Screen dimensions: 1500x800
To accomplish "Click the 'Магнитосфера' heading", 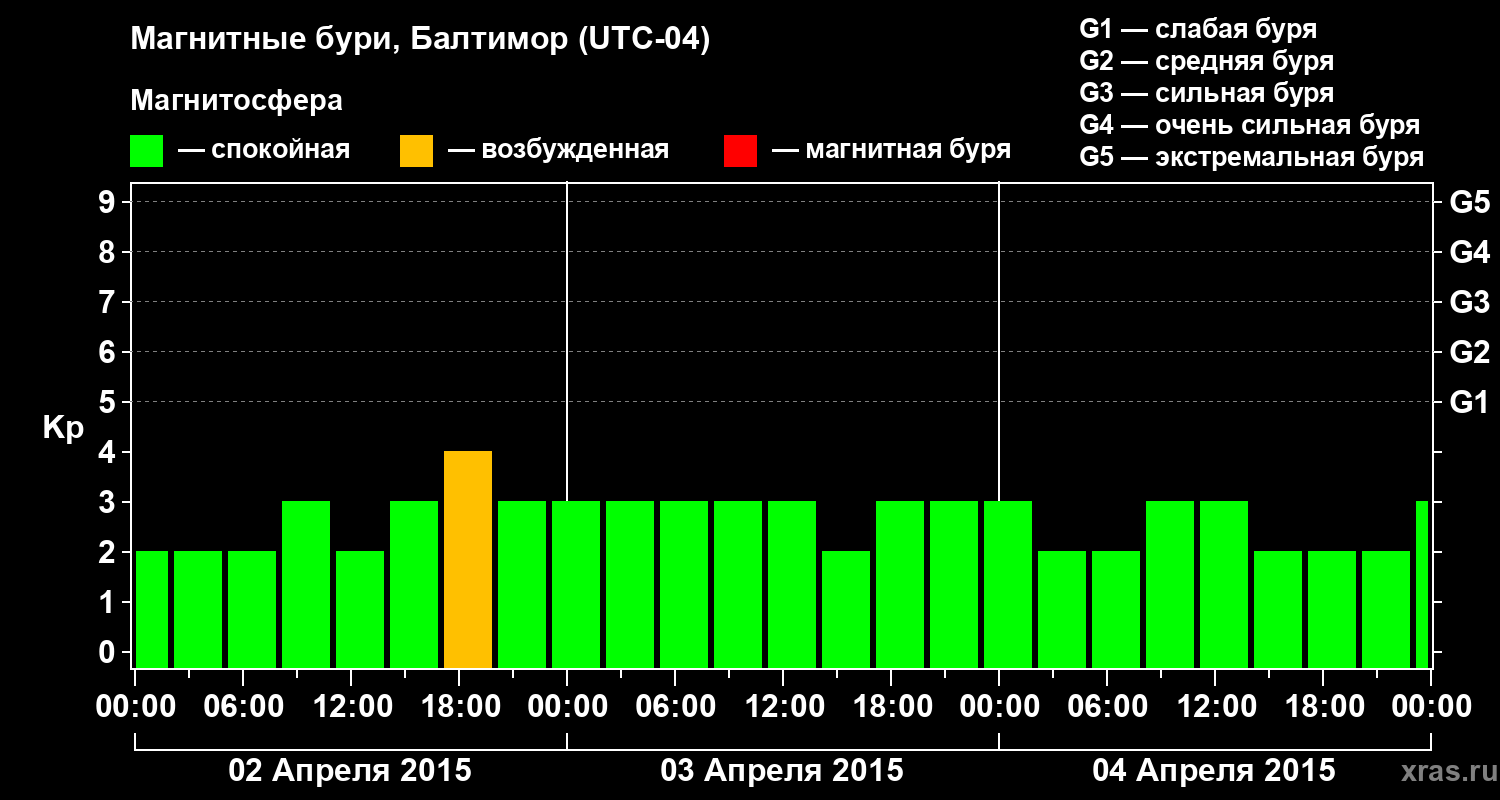I will (236, 101).
